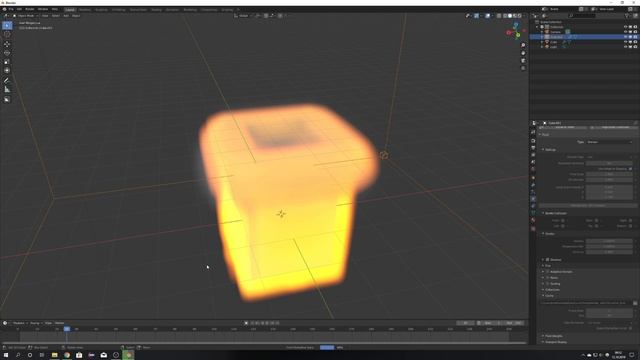Image resolution: width=640 pixels, height=360 pixels.
Task: Open the Material properties tab
Action: point(533,220)
